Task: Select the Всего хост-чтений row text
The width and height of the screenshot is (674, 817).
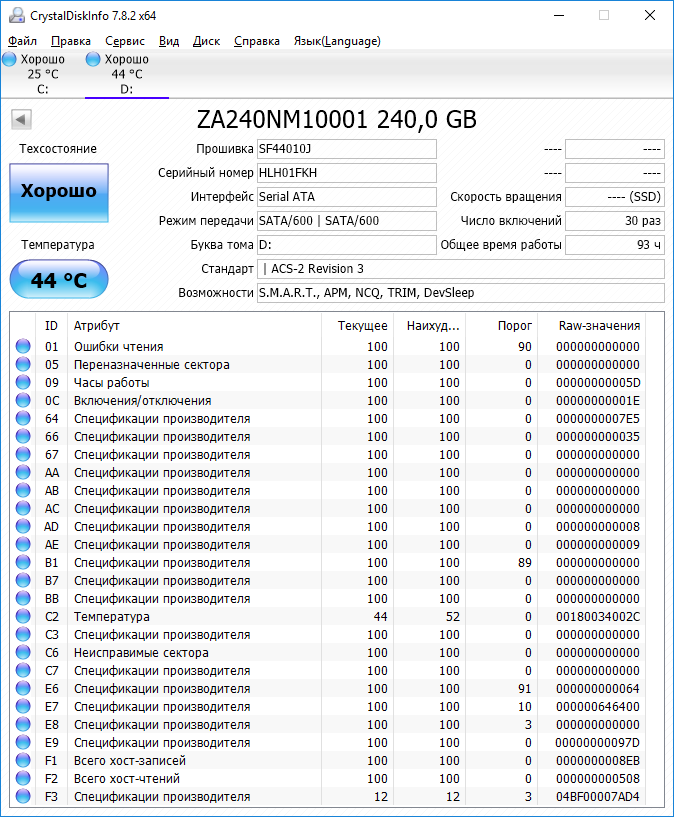Action: pyautogui.click(x=127, y=778)
